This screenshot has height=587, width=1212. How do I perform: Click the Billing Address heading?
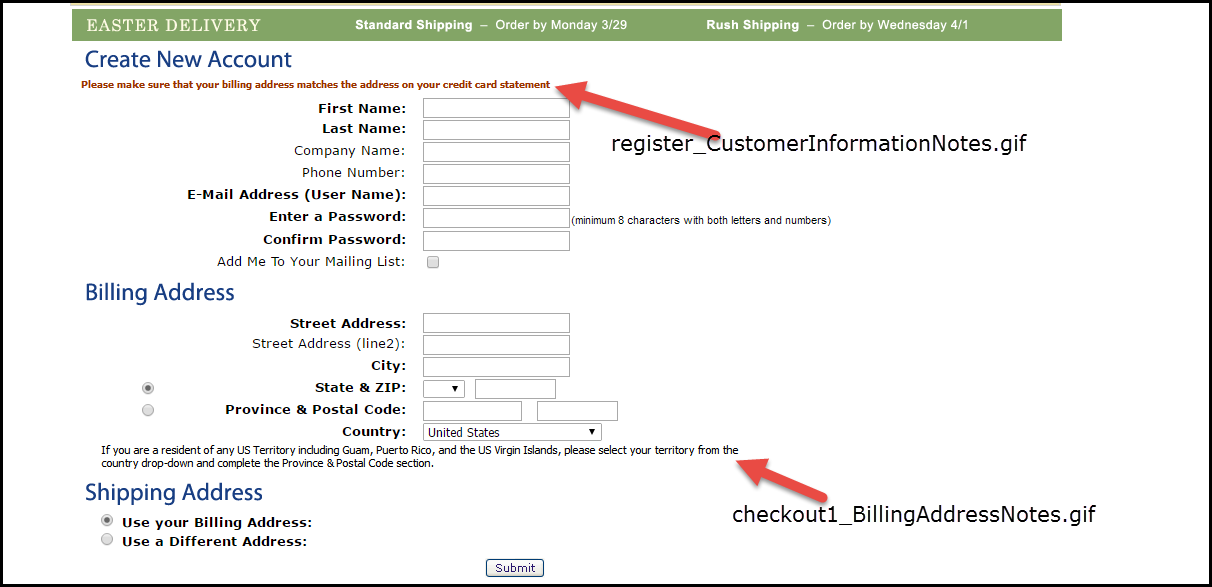pyautogui.click(x=160, y=293)
